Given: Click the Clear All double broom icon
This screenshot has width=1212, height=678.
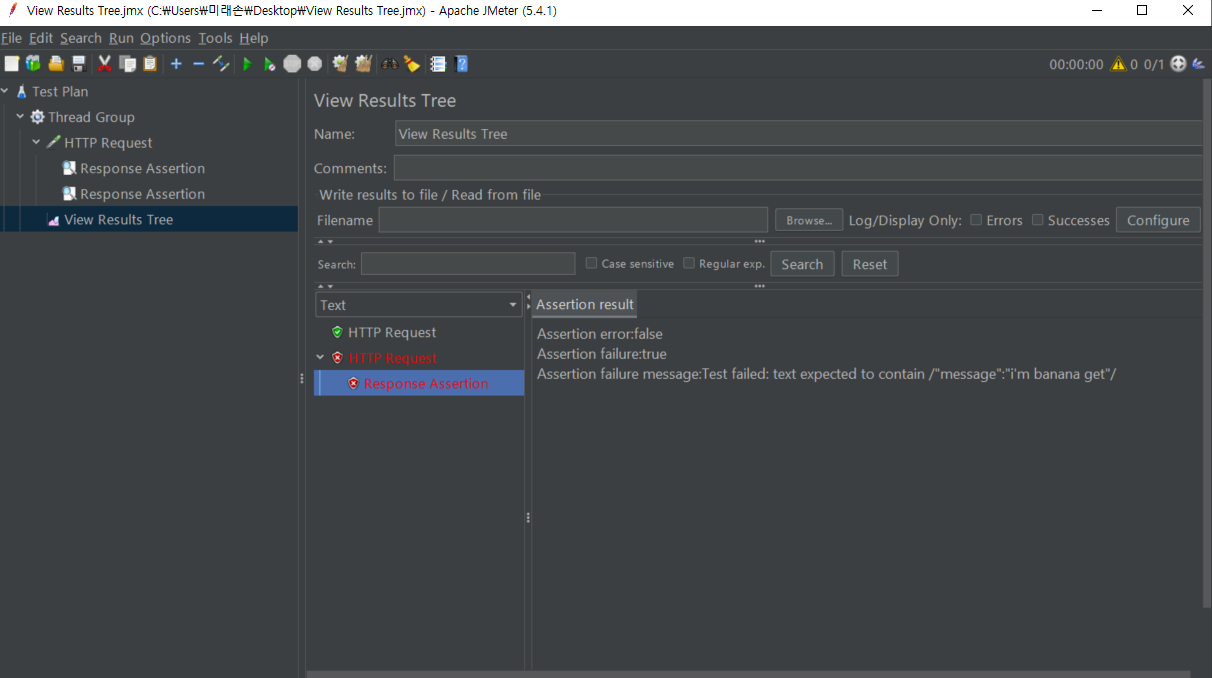Looking at the screenshot, I should [x=363, y=64].
